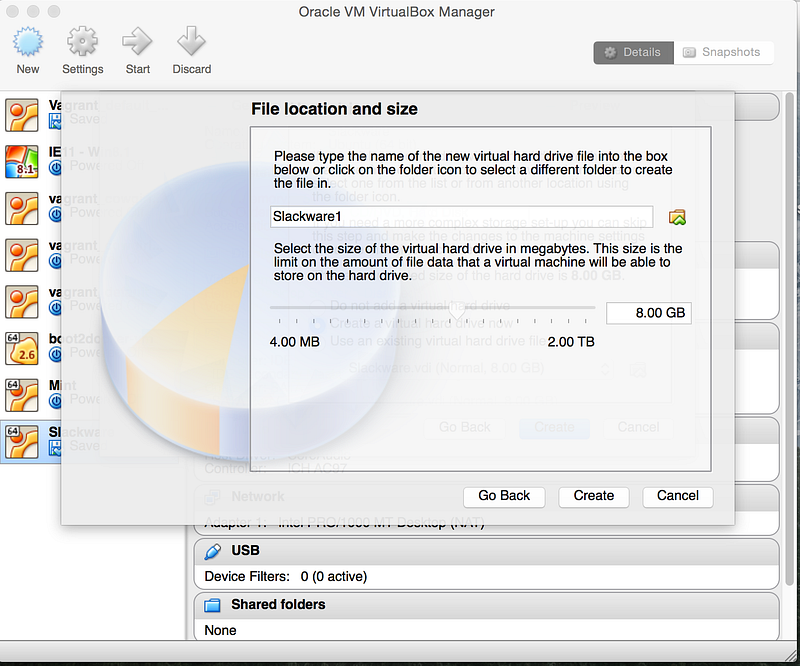This screenshot has width=800, height=666.
Task: Click the Shared folders section icon
Action: pyautogui.click(x=212, y=605)
